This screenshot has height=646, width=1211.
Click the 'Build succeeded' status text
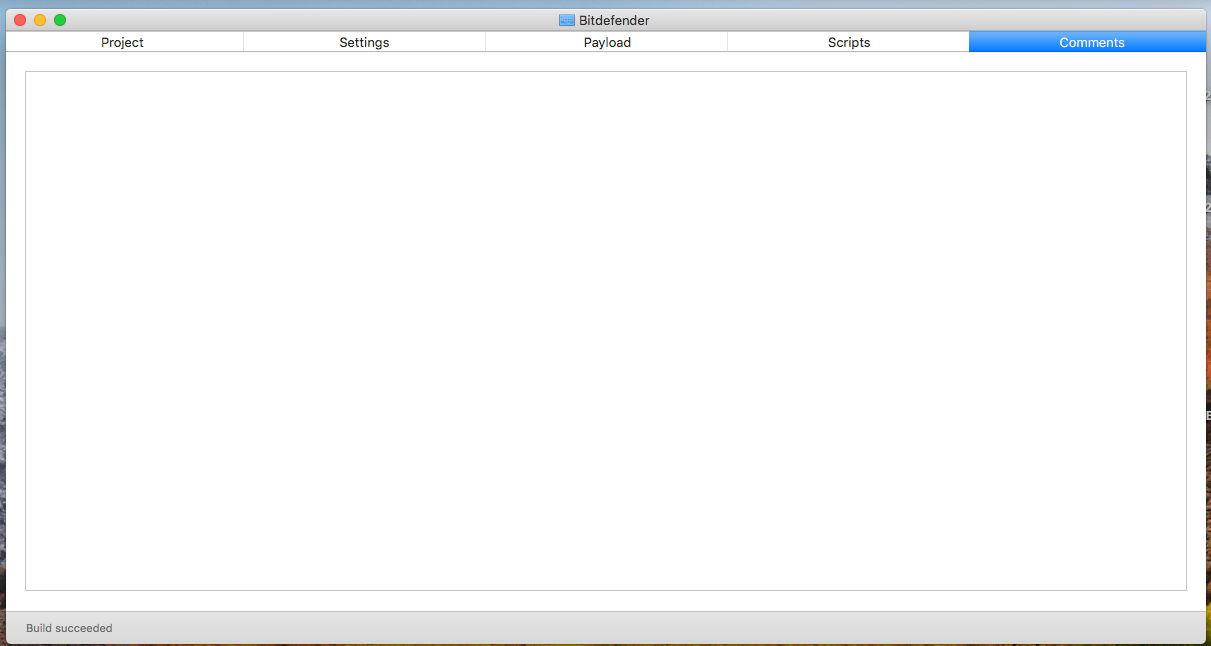(x=69, y=628)
